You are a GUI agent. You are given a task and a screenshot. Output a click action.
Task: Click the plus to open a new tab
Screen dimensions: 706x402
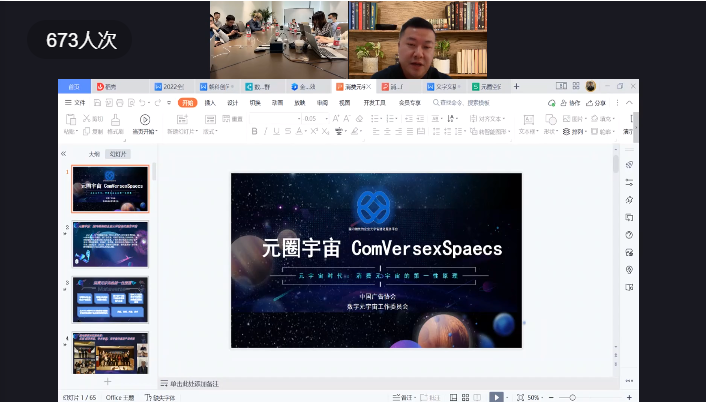tap(516, 86)
